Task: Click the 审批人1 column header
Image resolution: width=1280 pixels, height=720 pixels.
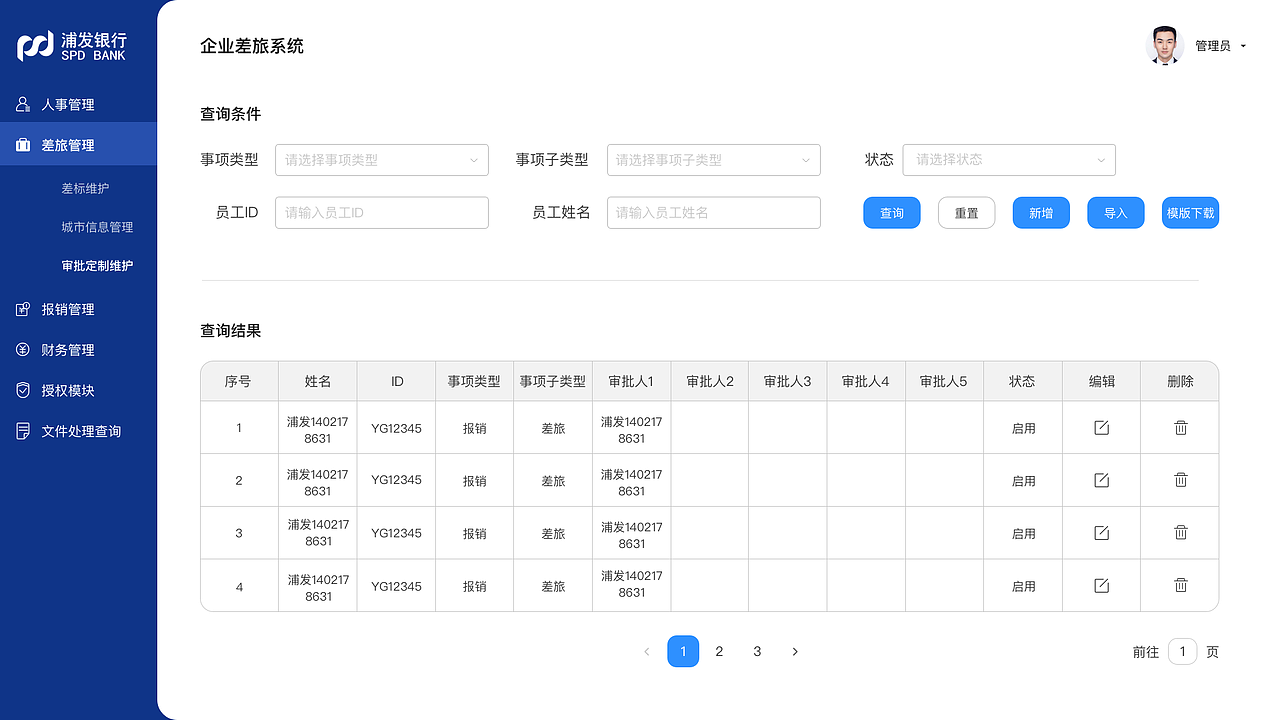Action: 631,382
